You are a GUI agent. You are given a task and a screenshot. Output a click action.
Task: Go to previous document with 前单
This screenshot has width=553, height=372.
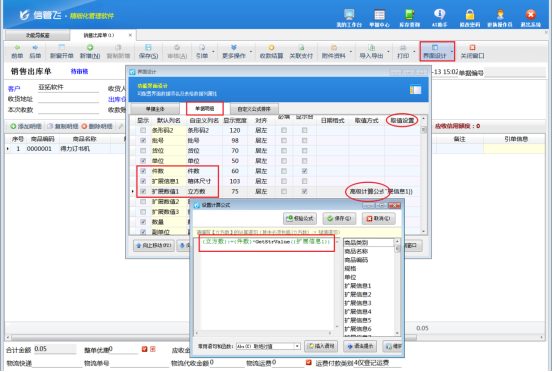pyautogui.click(x=17, y=51)
